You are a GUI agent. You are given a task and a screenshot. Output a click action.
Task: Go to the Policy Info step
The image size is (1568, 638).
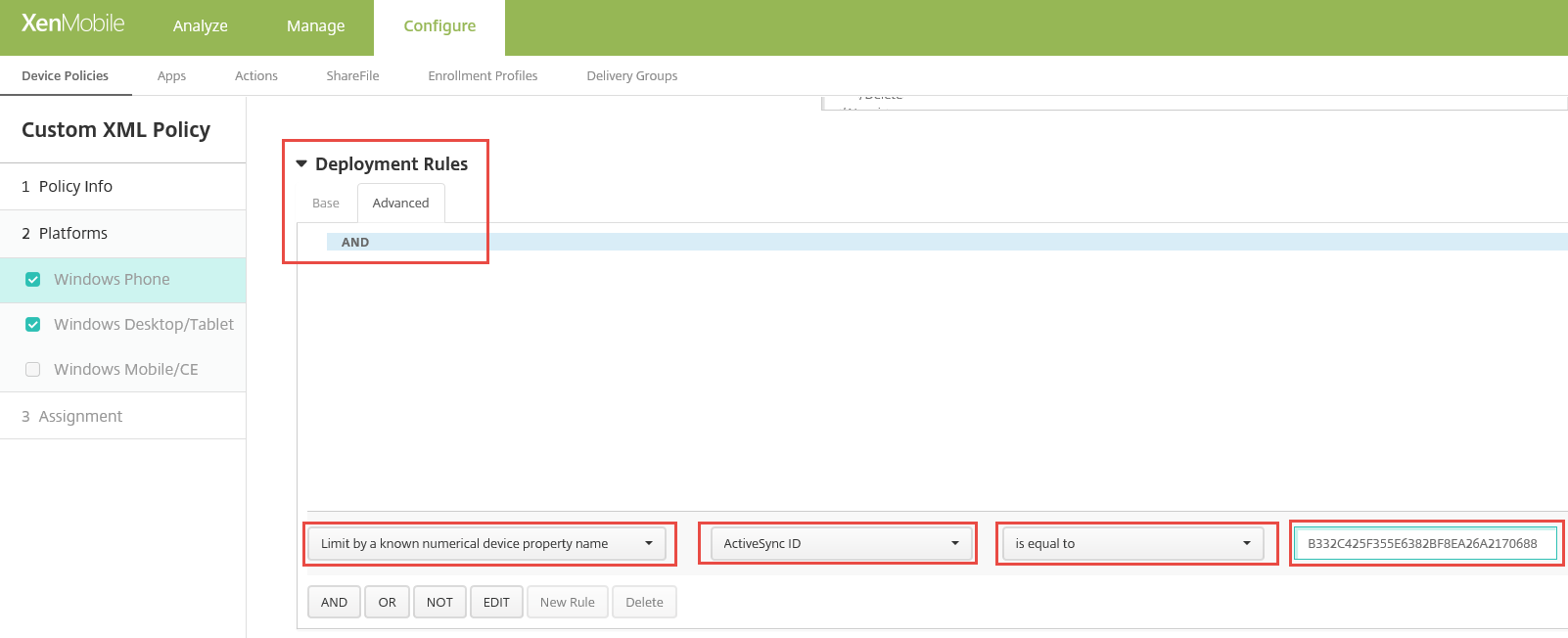click(x=75, y=187)
